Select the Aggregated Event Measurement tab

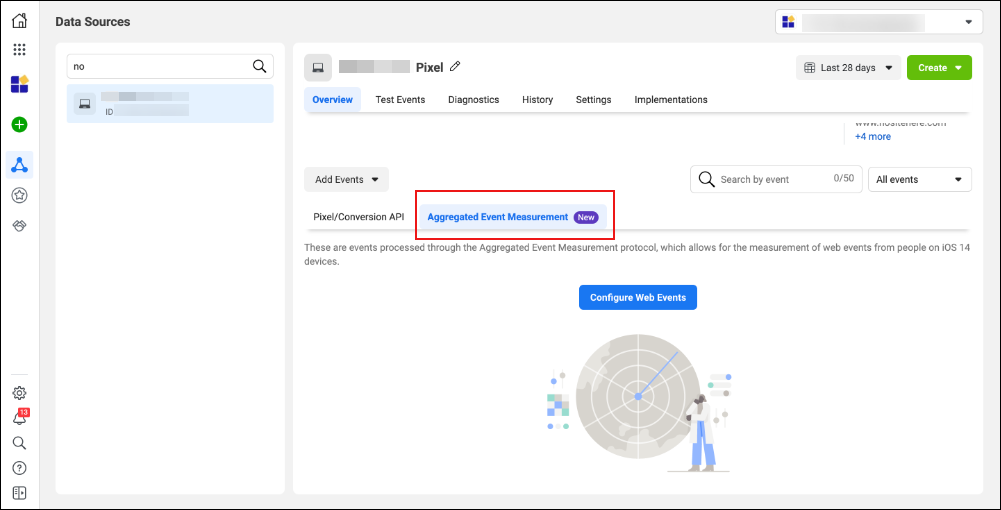pos(513,217)
